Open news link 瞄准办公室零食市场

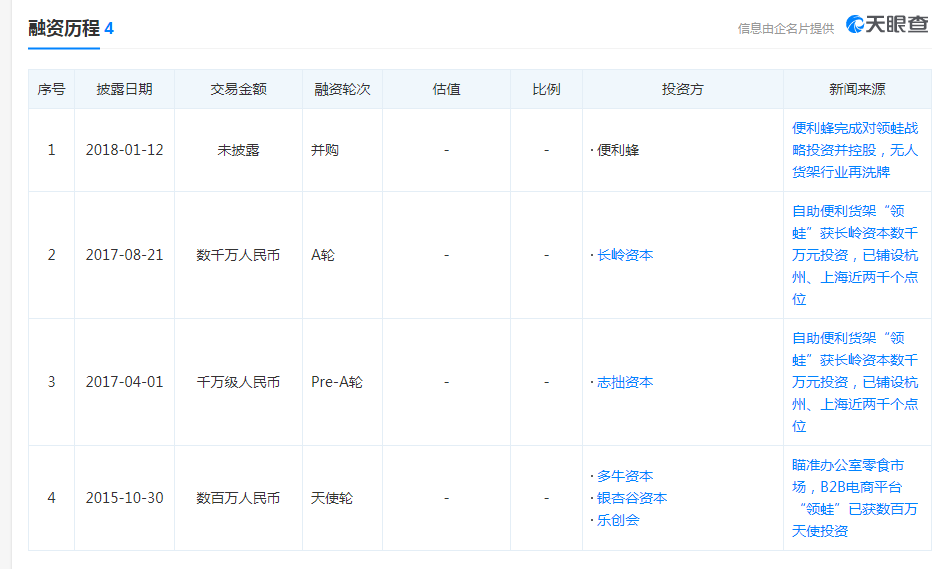855,498
